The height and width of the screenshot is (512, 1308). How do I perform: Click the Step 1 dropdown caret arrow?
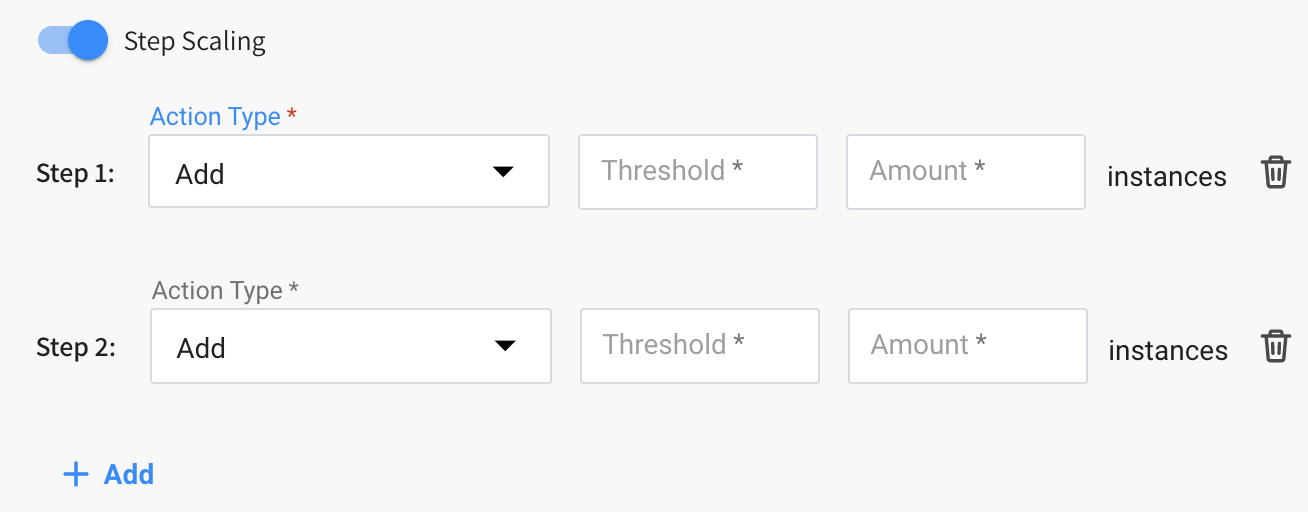tap(504, 172)
